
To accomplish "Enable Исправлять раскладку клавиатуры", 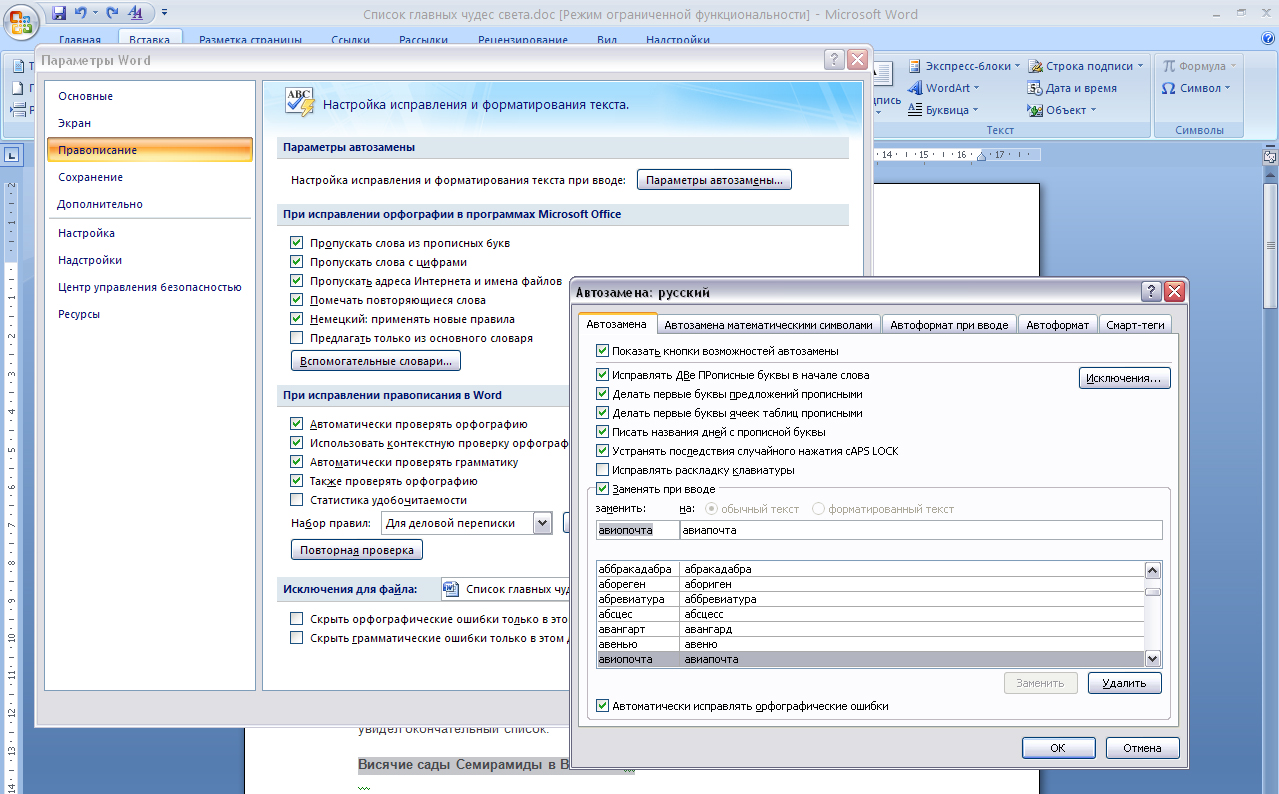I will [x=602, y=470].
